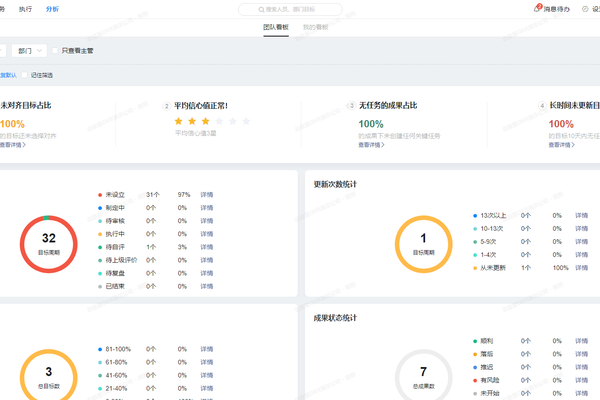Screen dimensions: 600x400
Task: Click the 97% value in 未设立 row
Action: (184, 195)
